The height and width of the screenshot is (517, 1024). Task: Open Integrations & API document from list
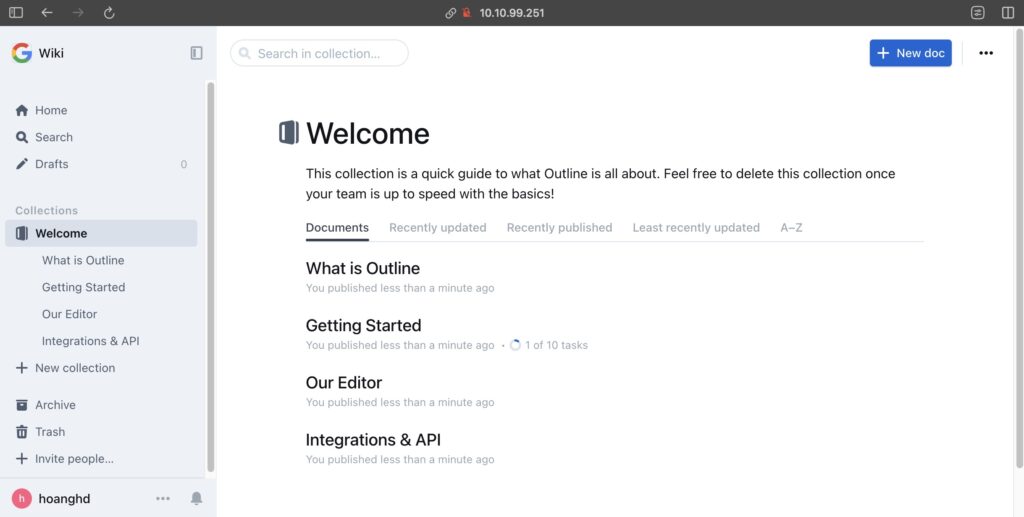point(373,440)
